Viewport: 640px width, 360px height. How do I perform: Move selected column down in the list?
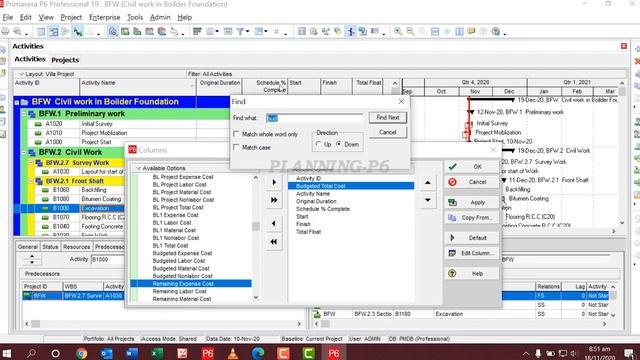427,200
